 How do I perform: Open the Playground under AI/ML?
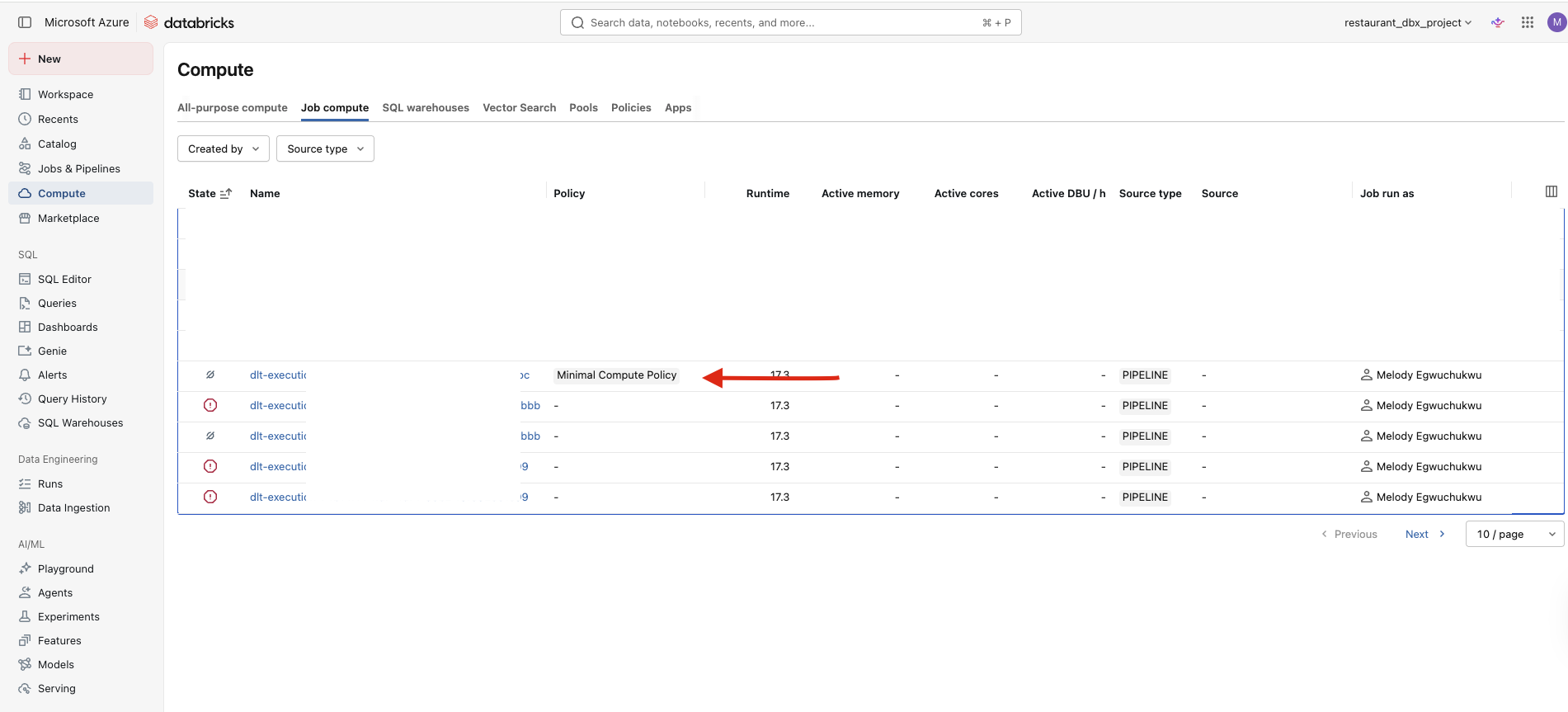point(65,568)
